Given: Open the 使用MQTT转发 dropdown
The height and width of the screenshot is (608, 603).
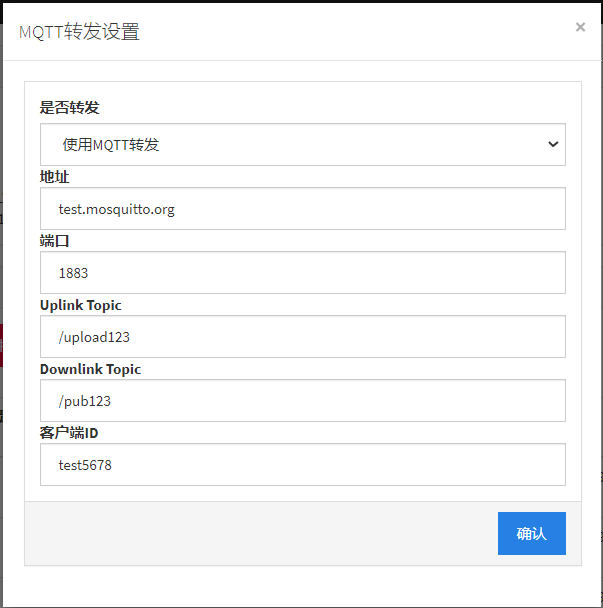Looking at the screenshot, I should point(302,145).
